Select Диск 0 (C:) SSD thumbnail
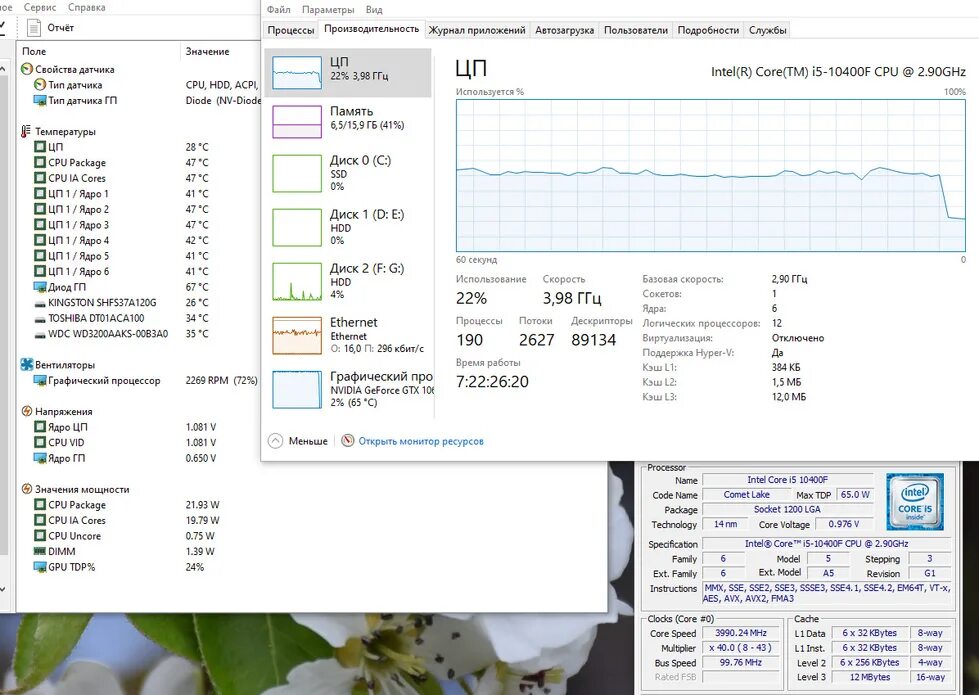 pyautogui.click(x=297, y=173)
